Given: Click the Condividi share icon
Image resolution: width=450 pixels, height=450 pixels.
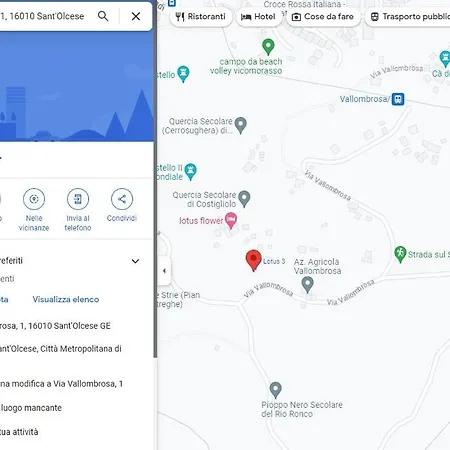Looking at the screenshot, I should (x=122, y=199).
